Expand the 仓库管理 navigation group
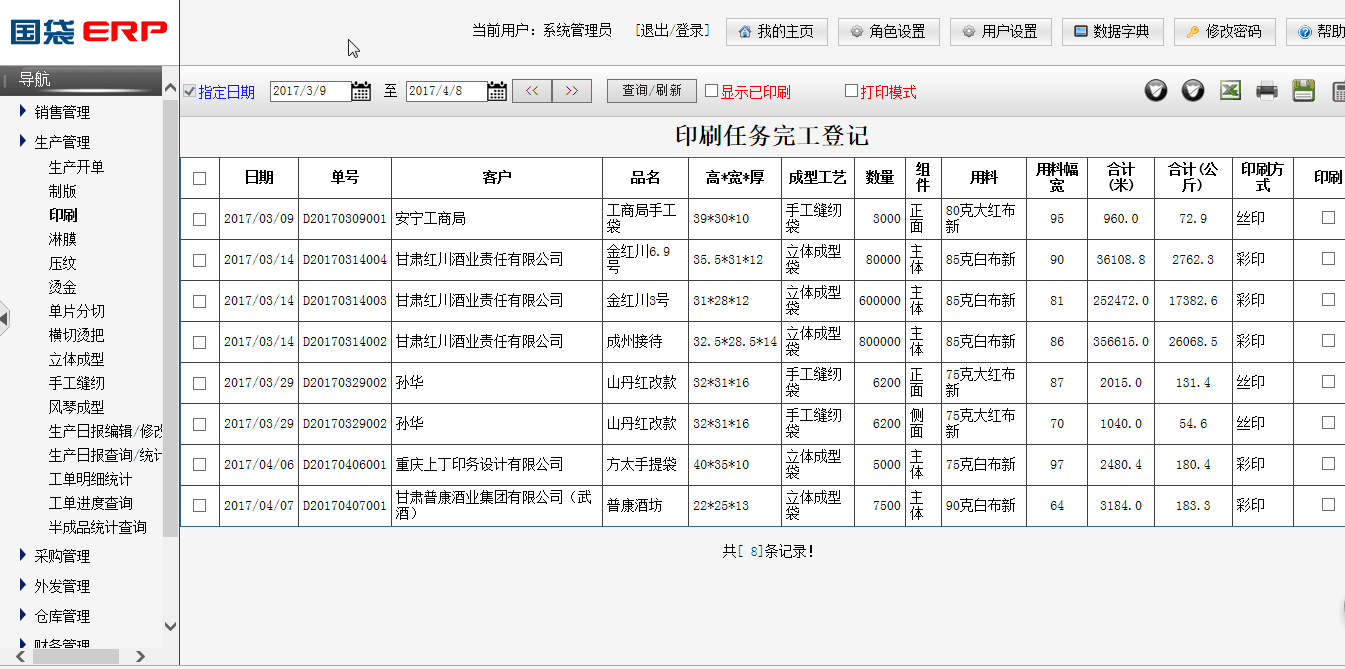Screen dimensions: 1345x669 [61, 616]
